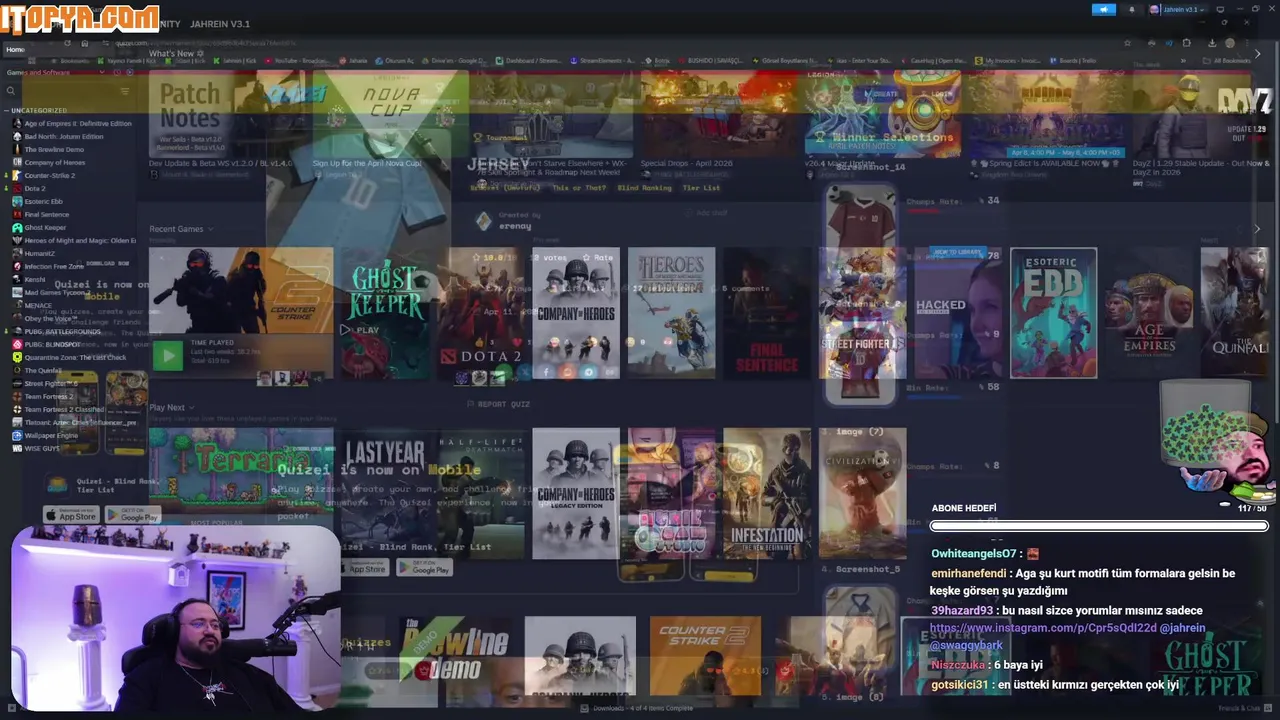The image size is (1280, 720).
Task: Click the library search magnifier icon
Action: click(x=10, y=91)
